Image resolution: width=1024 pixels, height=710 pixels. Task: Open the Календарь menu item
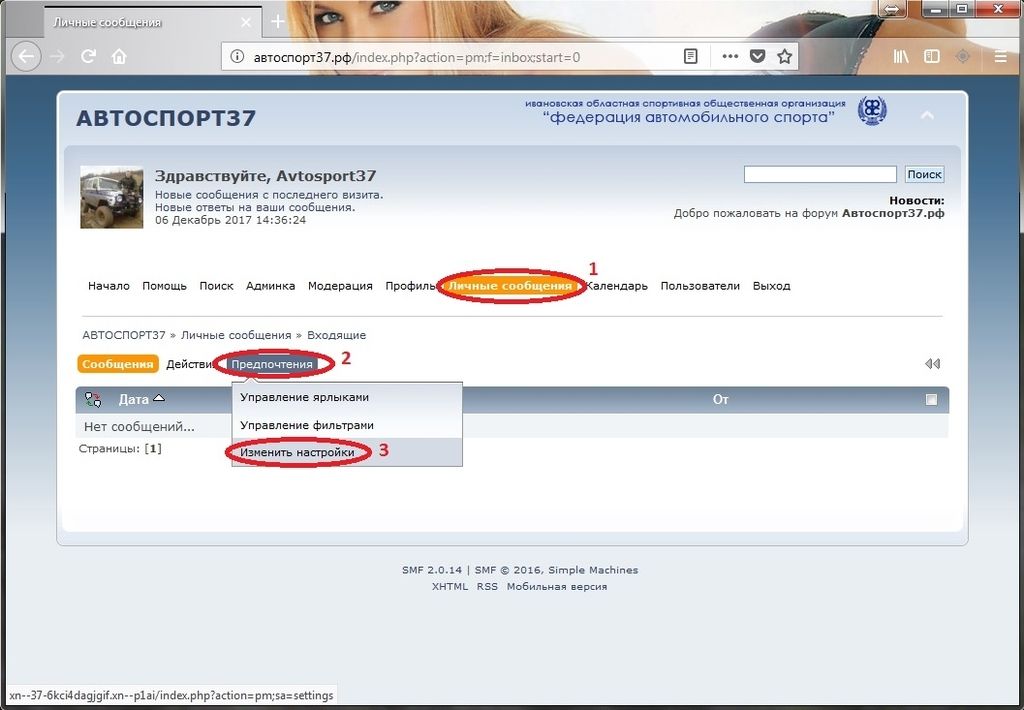[x=616, y=286]
